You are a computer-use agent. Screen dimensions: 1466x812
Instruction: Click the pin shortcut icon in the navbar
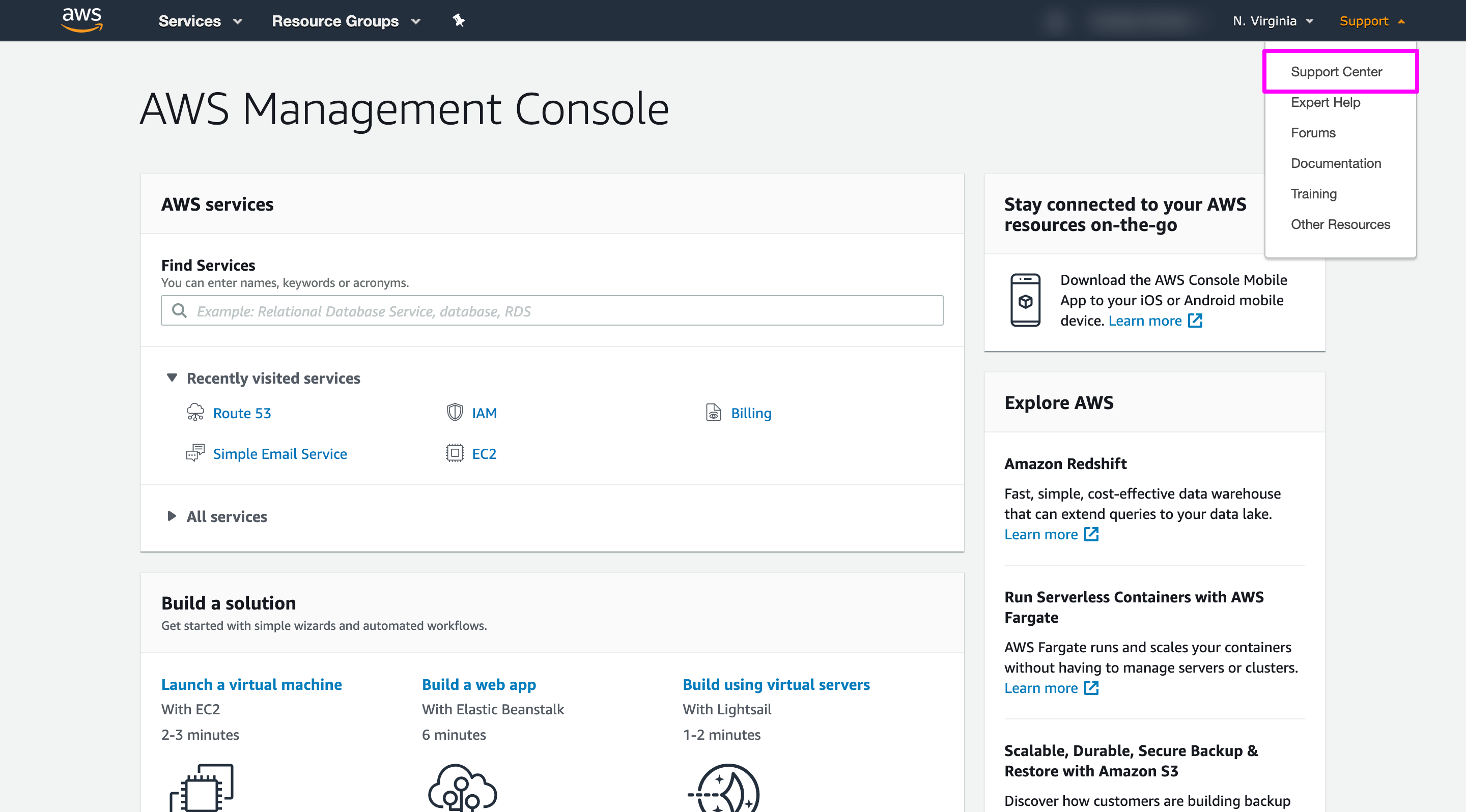[x=458, y=20]
